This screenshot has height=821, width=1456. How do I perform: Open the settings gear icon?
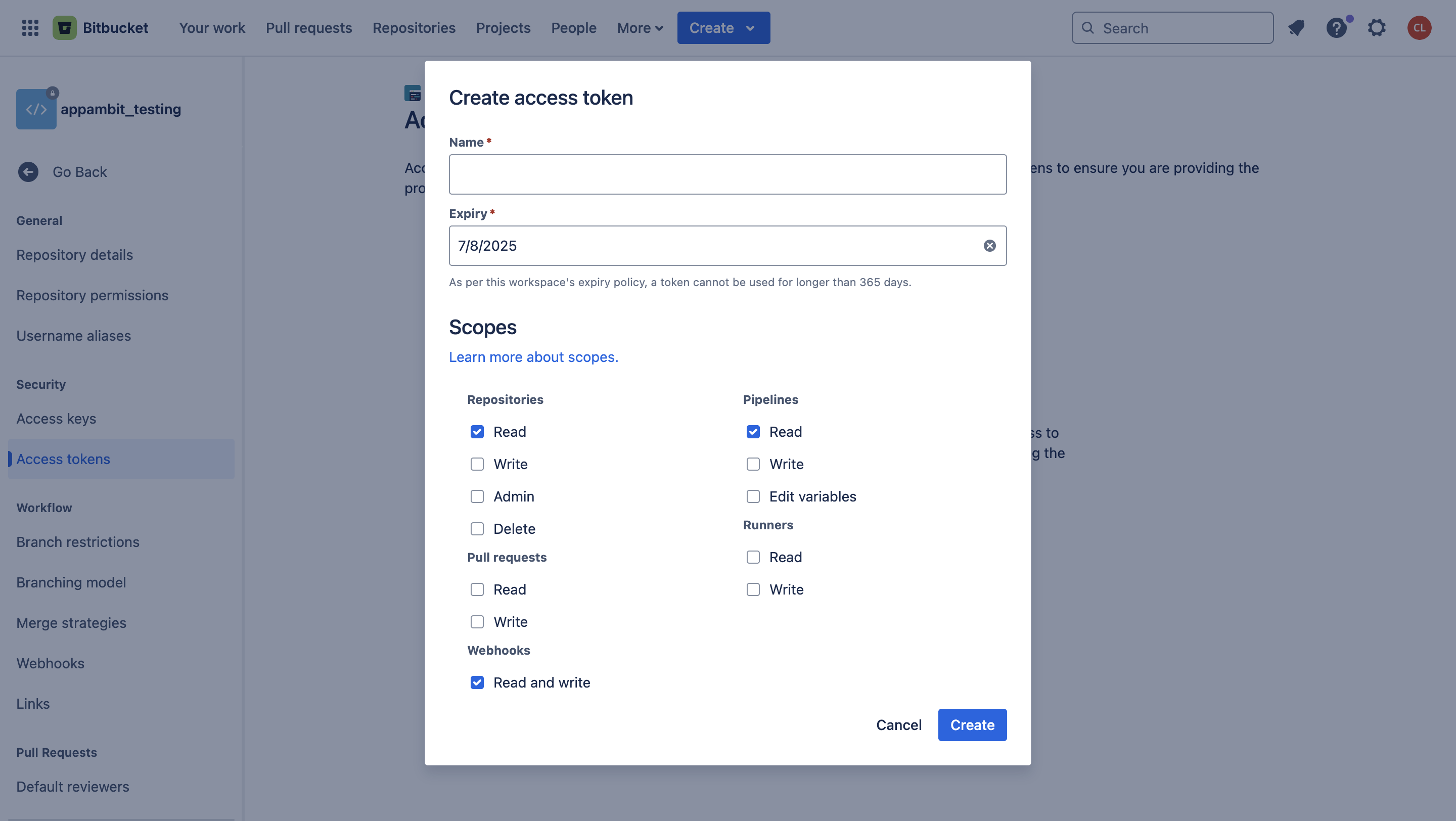click(1377, 28)
